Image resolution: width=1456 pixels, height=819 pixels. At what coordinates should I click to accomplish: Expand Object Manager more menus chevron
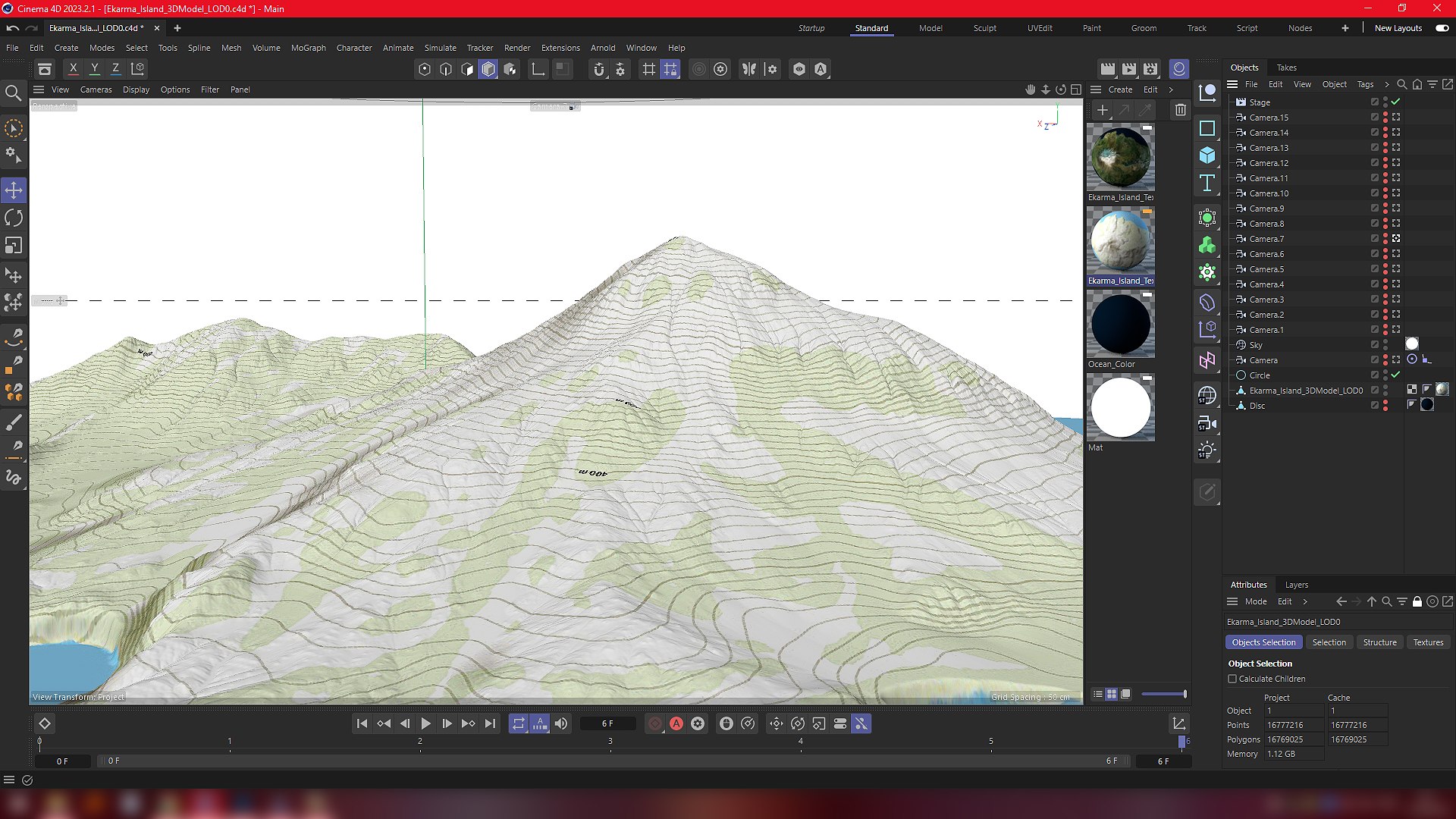[x=1386, y=84]
